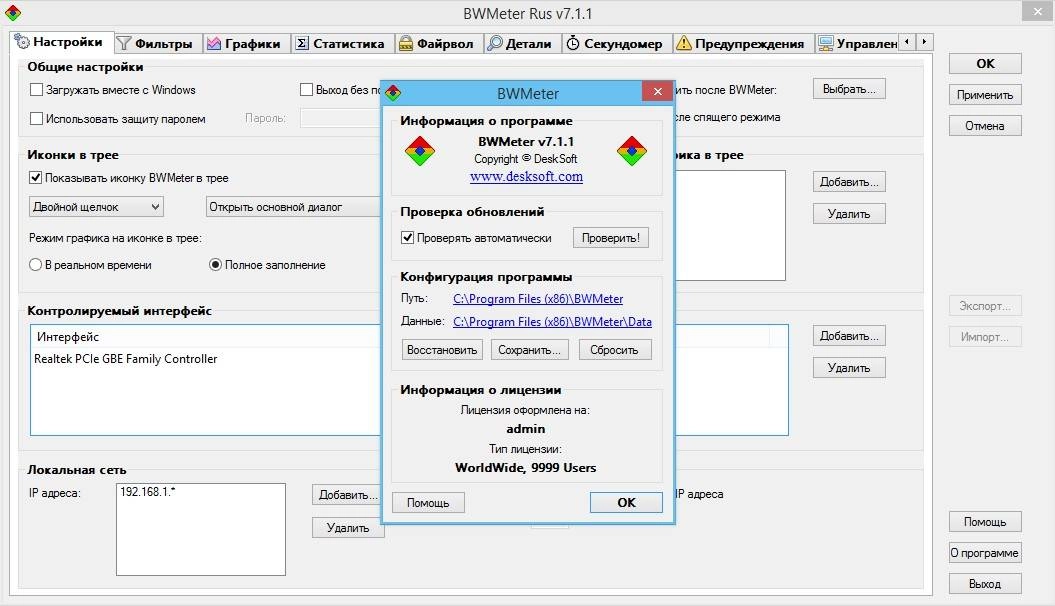Open the Открыть основной диалог dropdown

[293, 207]
